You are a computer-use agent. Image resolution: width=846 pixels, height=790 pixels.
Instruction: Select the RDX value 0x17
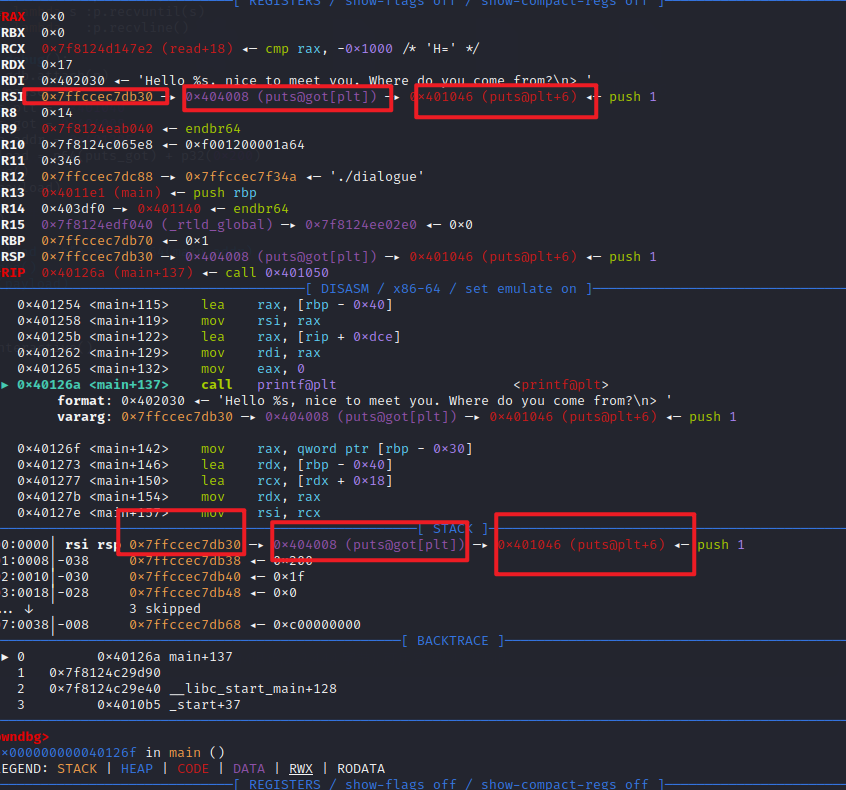tap(57, 65)
